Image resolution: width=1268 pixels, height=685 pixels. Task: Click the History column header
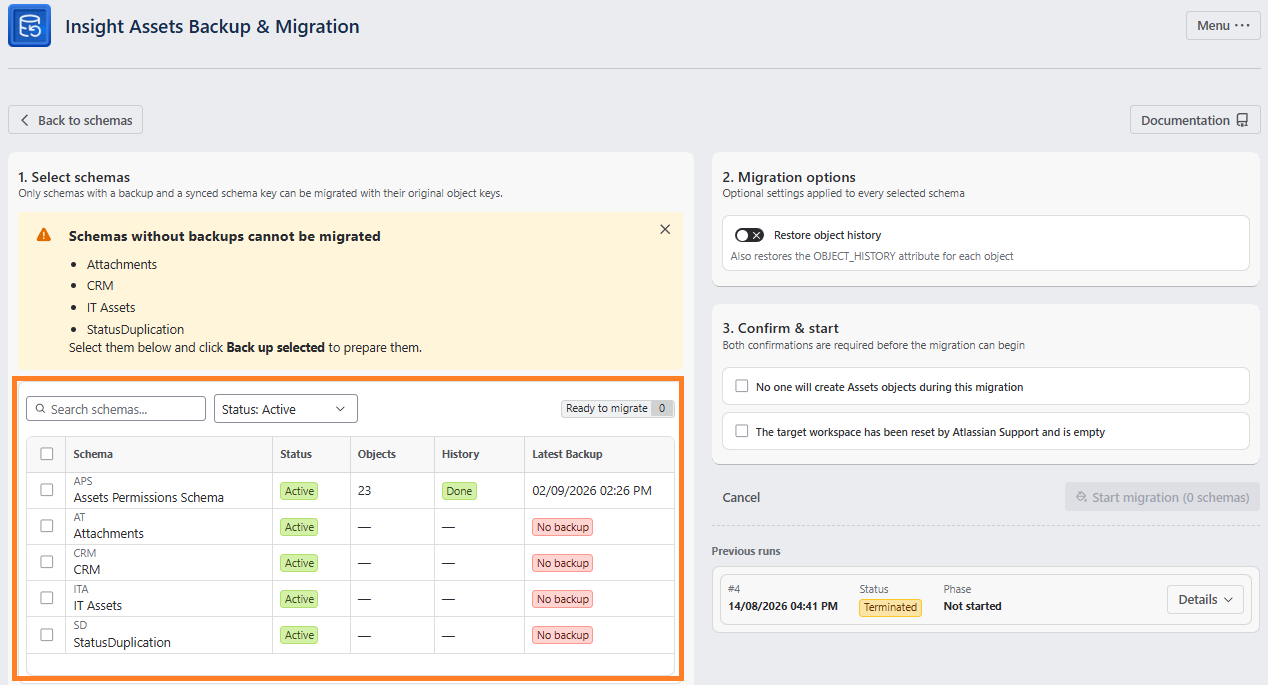[x=460, y=454]
